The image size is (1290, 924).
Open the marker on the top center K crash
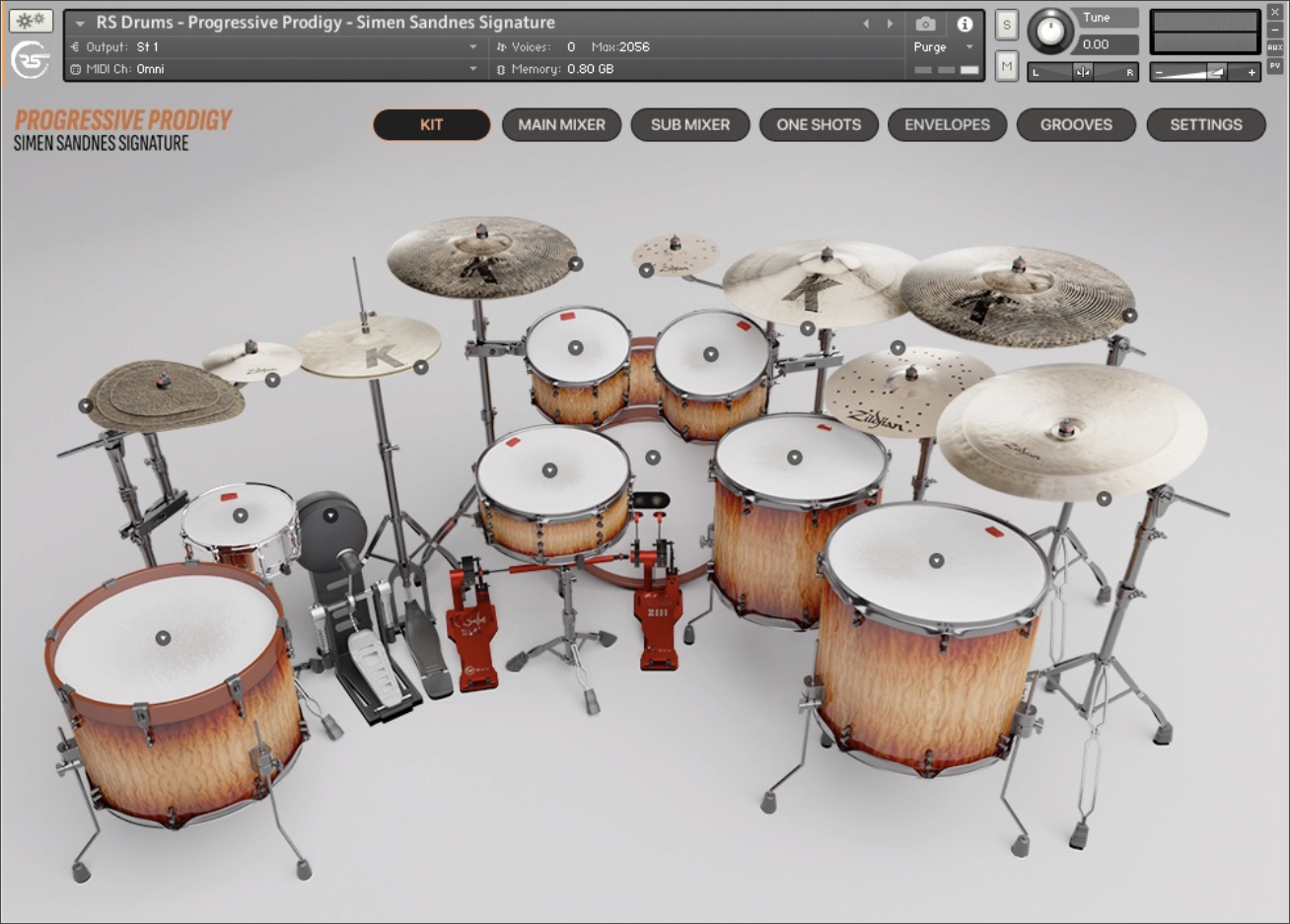click(575, 263)
